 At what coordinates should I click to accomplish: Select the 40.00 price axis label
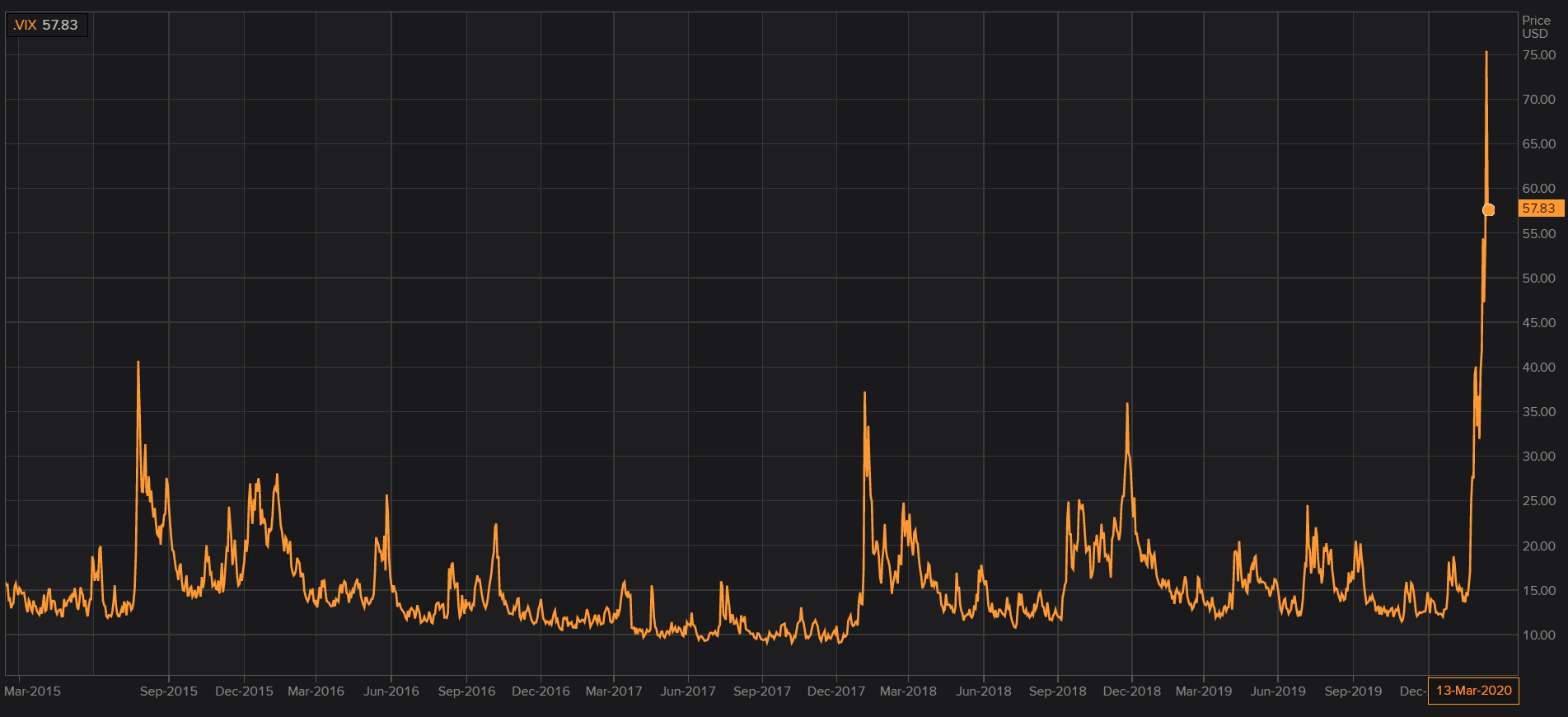(1538, 368)
